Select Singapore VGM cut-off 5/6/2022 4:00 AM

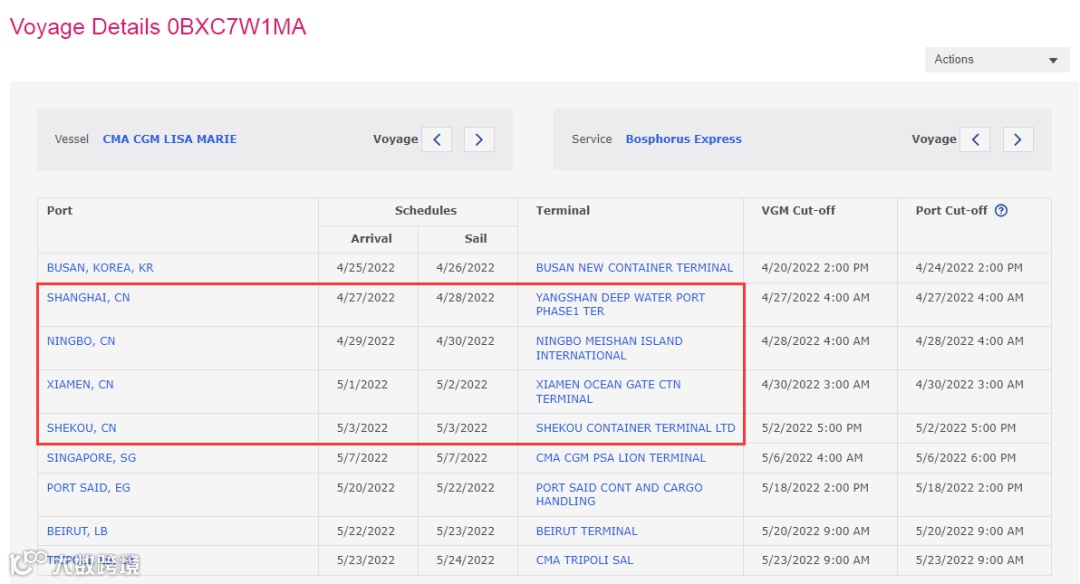812,458
